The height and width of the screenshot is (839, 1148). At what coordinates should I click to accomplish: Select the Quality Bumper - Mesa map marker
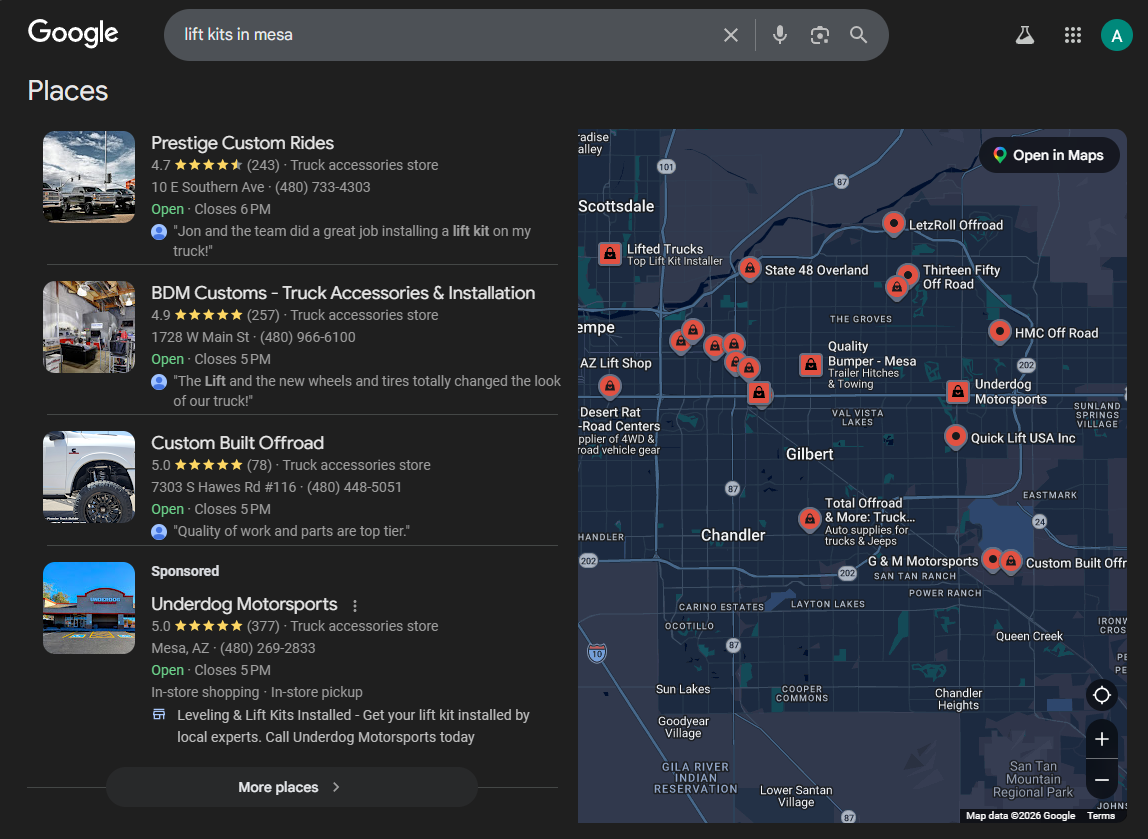(x=810, y=365)
